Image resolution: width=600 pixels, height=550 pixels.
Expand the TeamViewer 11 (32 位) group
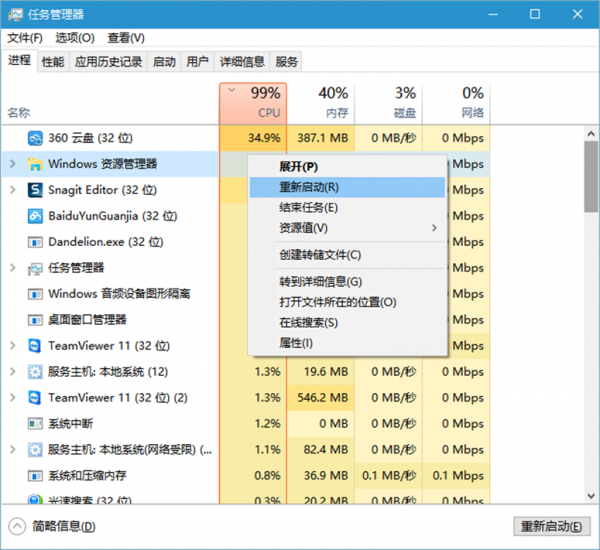click(13, 346)
